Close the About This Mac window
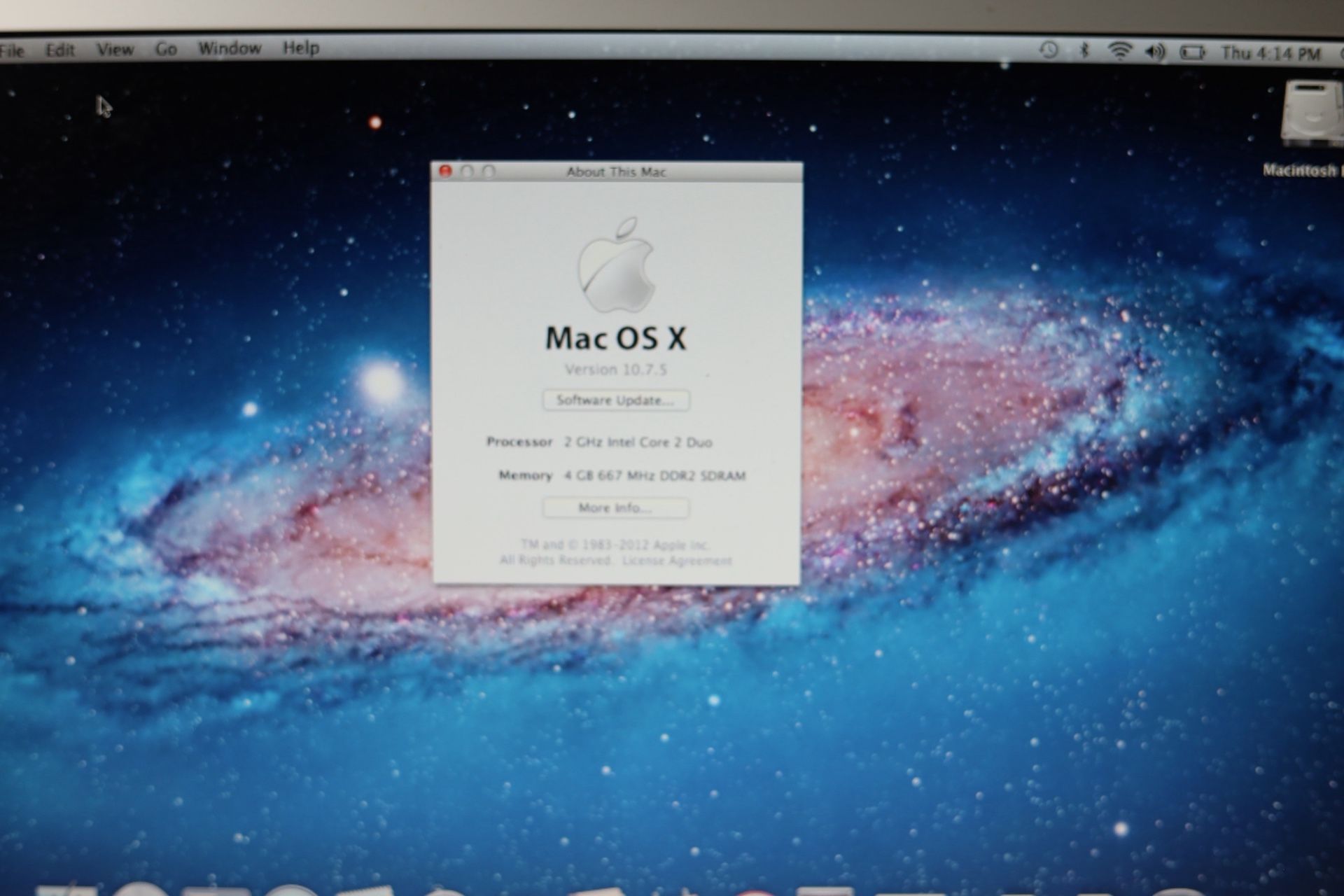The width and height of the screenshot is (1344, 896). pyautogui.click(x=445, y=171)
